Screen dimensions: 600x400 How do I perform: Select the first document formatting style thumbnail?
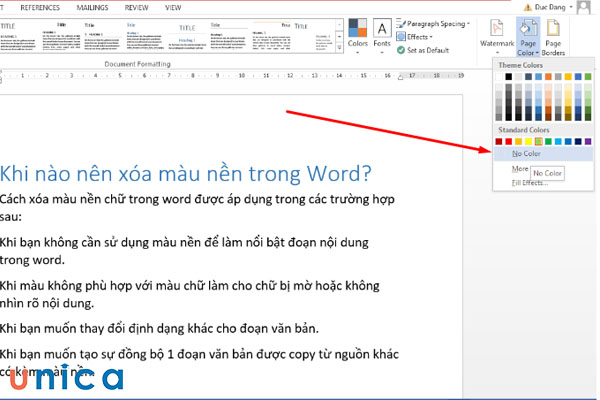pyautogui.click(x=17, y=36)
